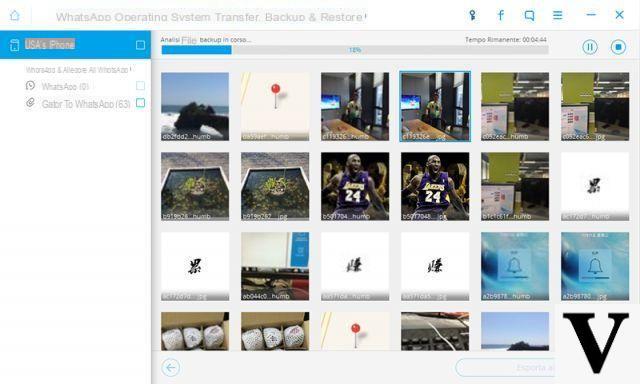Click the 'WhatsApp & Allegare Al WhatsApp' header text

pyautogui.click(x=78, y=70)
